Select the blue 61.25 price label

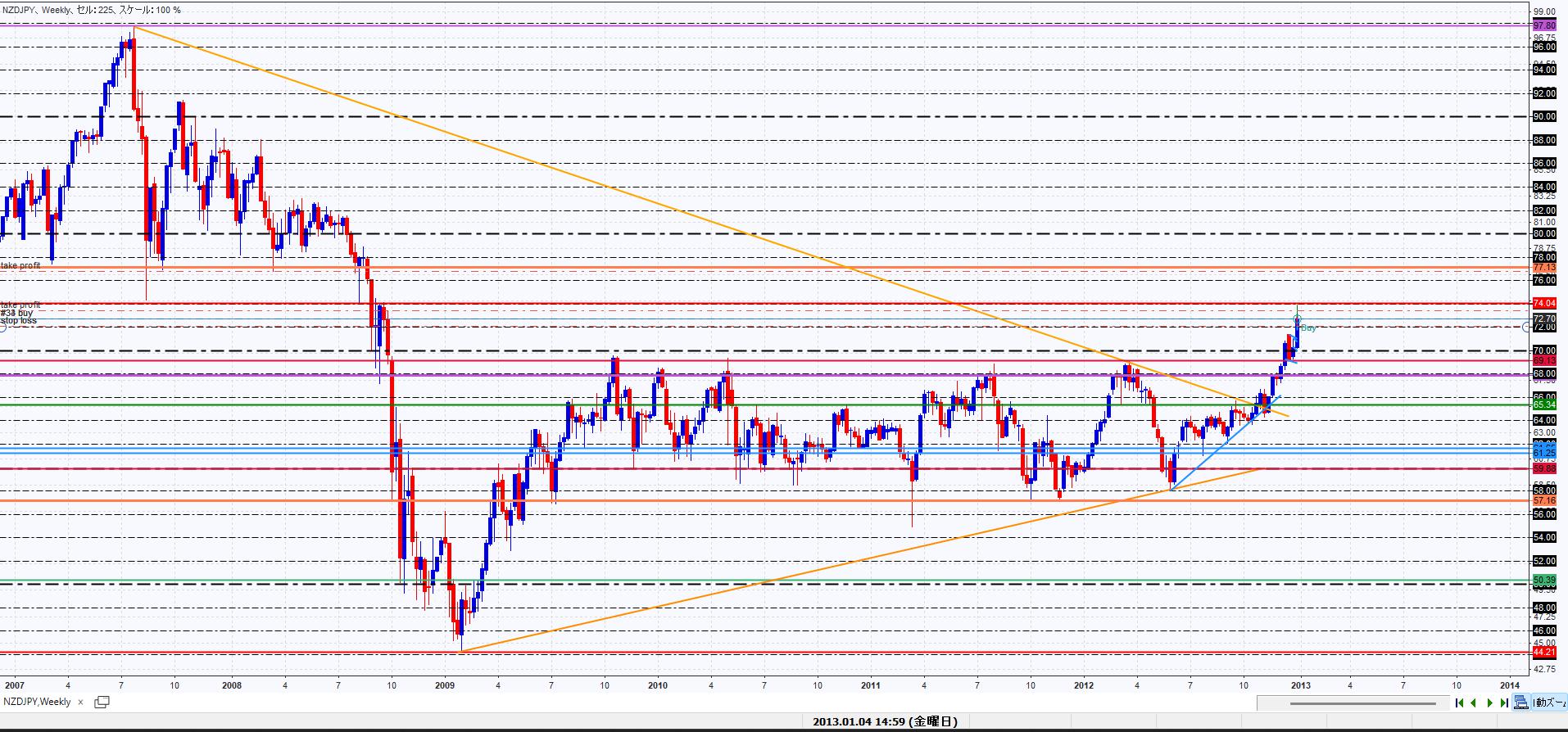[x=1543, y=453]
